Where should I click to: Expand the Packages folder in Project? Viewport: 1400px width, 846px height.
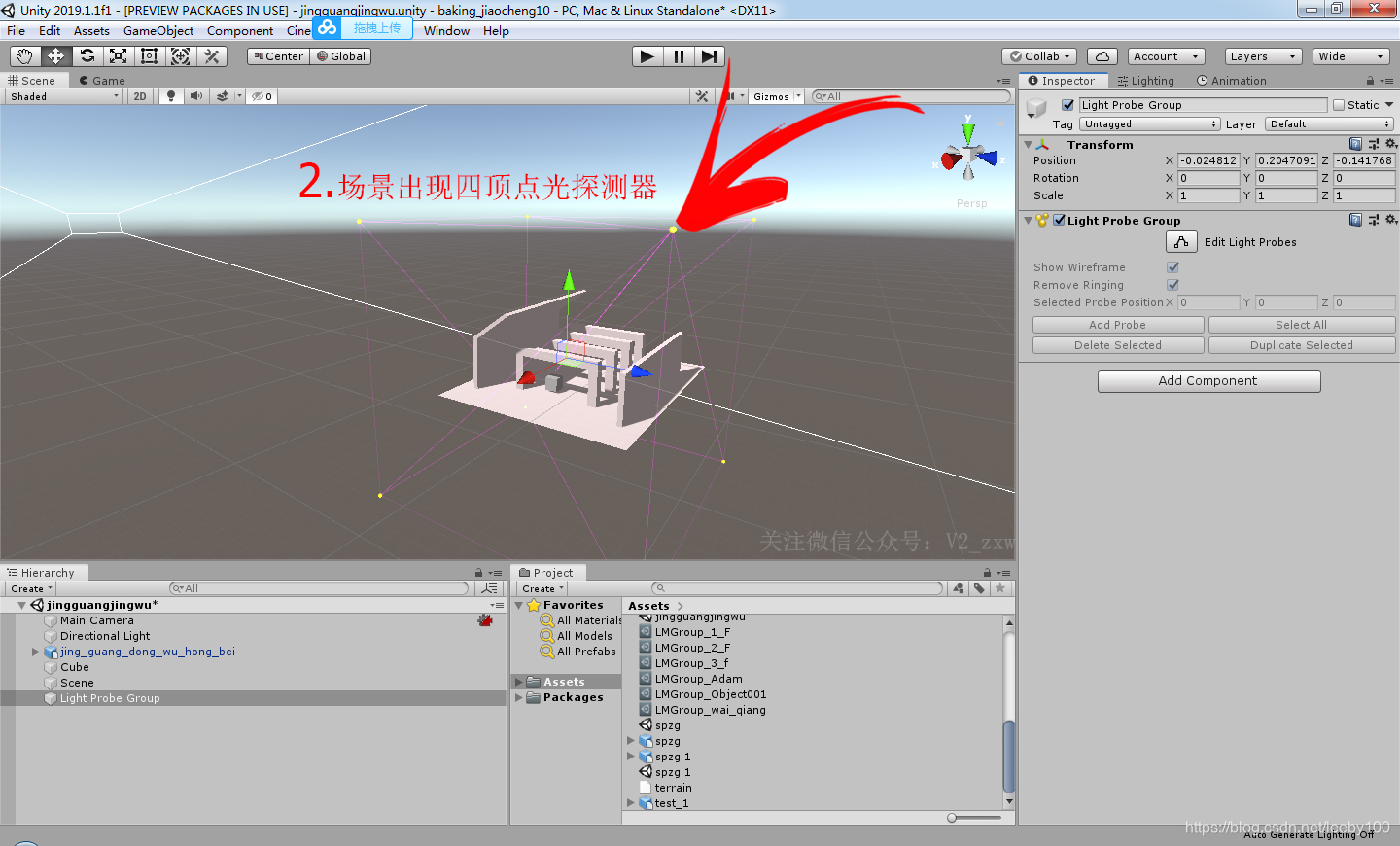coord(519,697)
